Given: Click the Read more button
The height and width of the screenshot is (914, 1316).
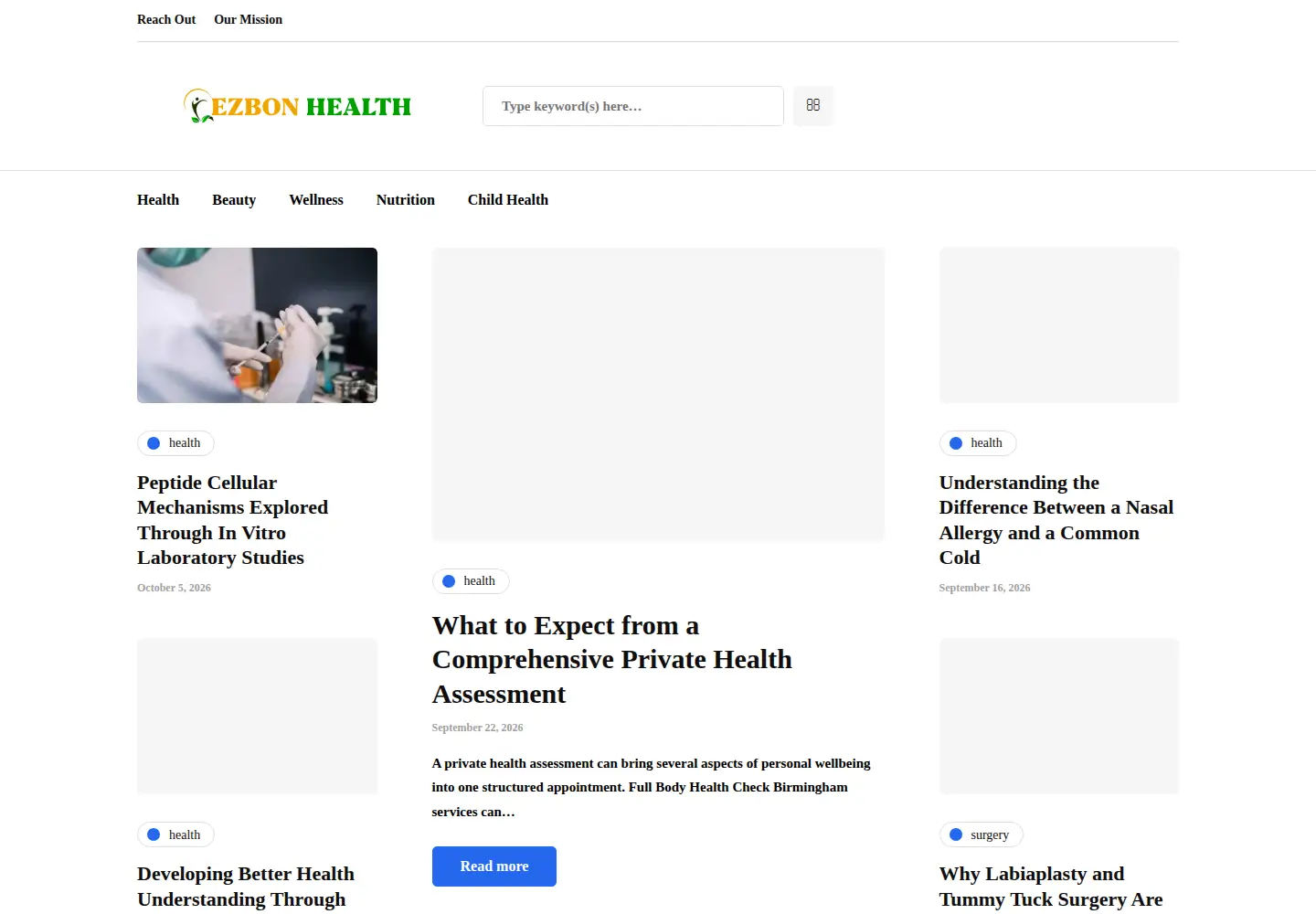Looking at the screenshot, I should 494,866.
